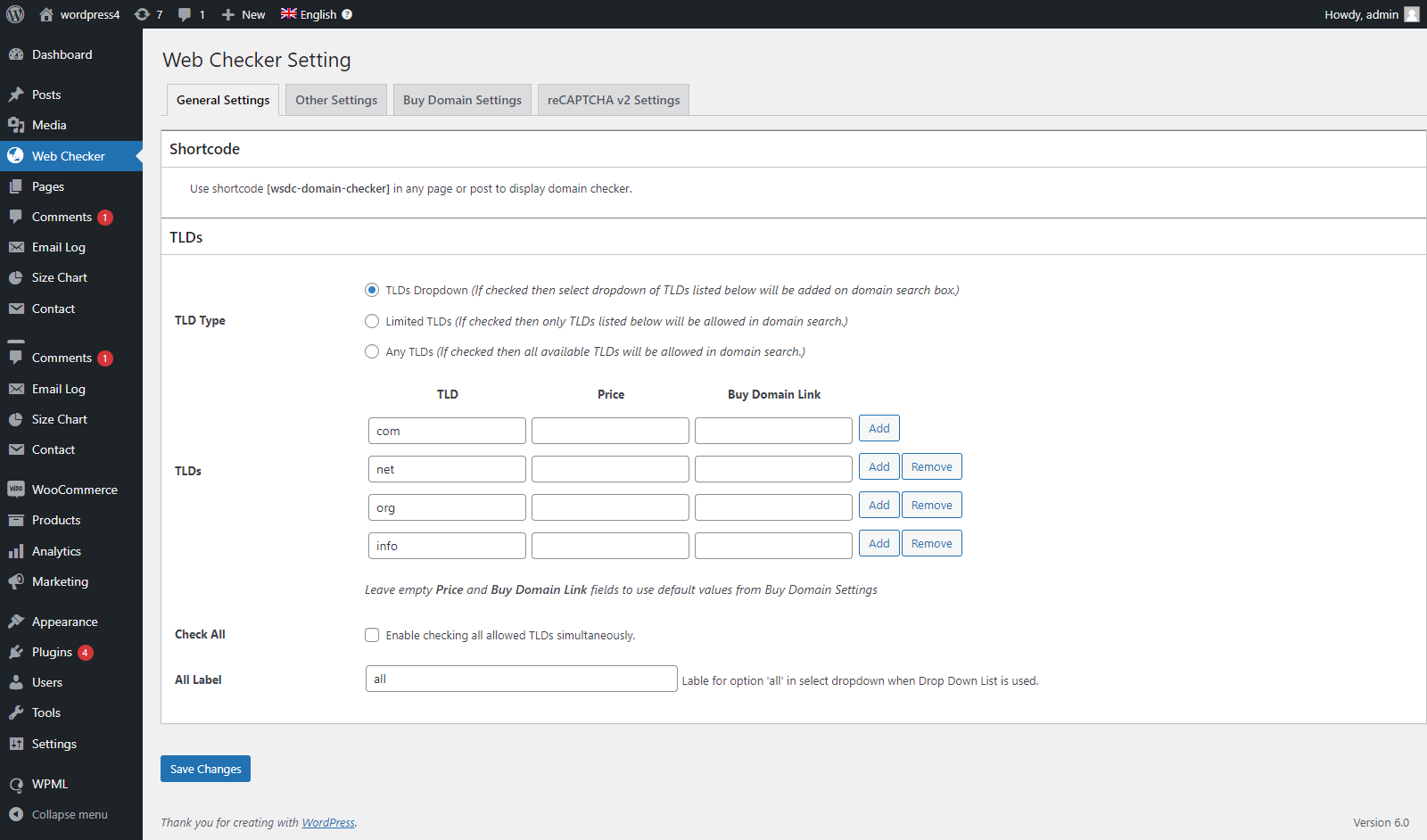1427x840 pixels.
Task: Click the Settings sliders icon
Action: [16, 744]
